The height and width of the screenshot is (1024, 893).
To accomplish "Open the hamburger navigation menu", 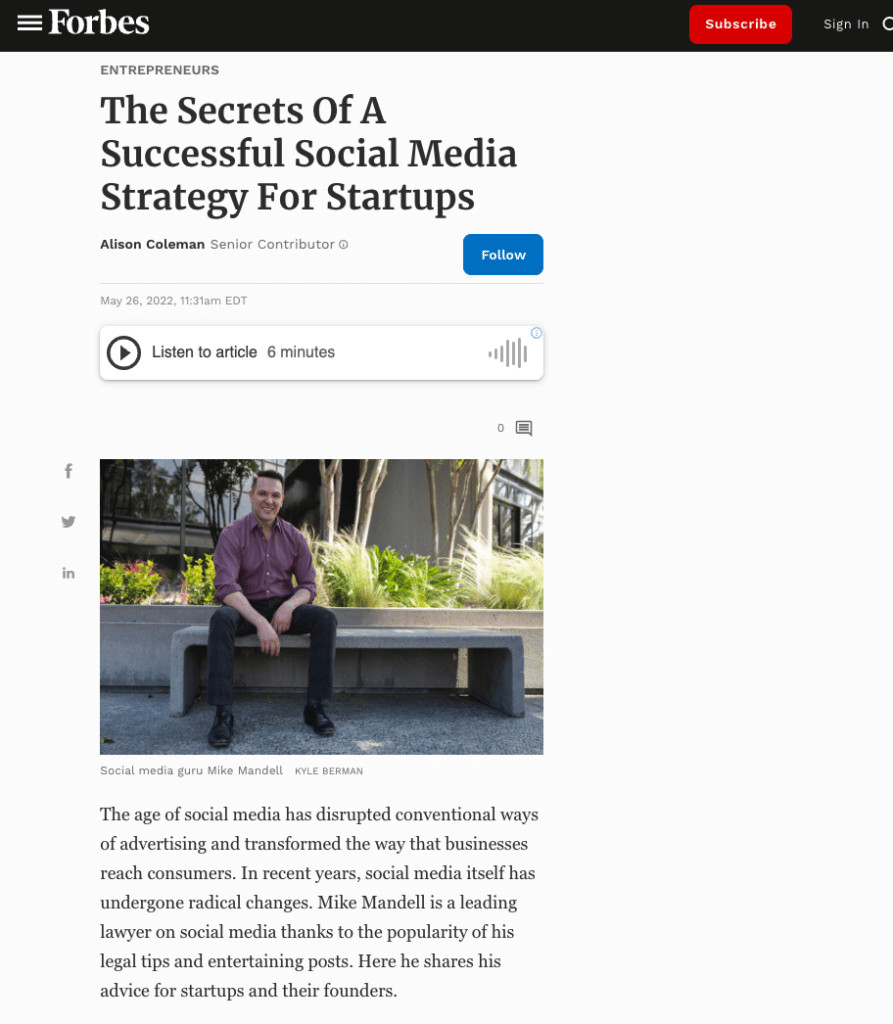I will (x=29, y=24).
